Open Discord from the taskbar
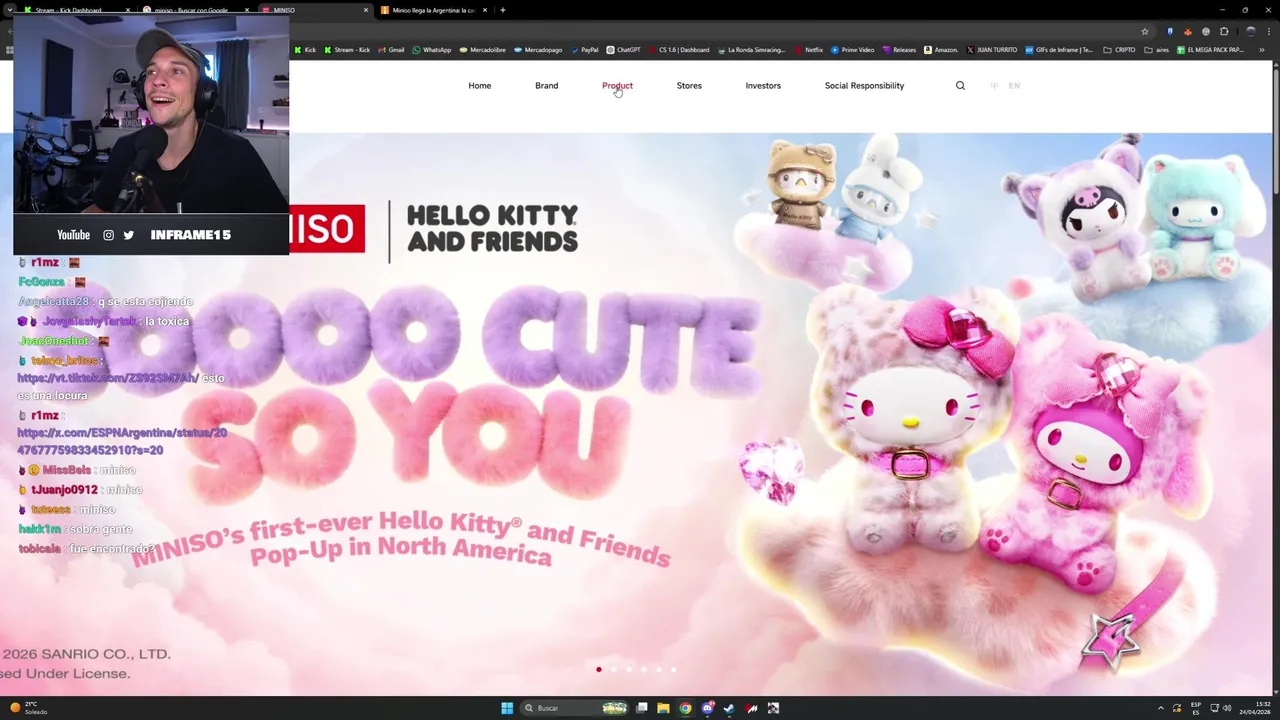This screenshot has width=1280, height=720. click(707, 708)
